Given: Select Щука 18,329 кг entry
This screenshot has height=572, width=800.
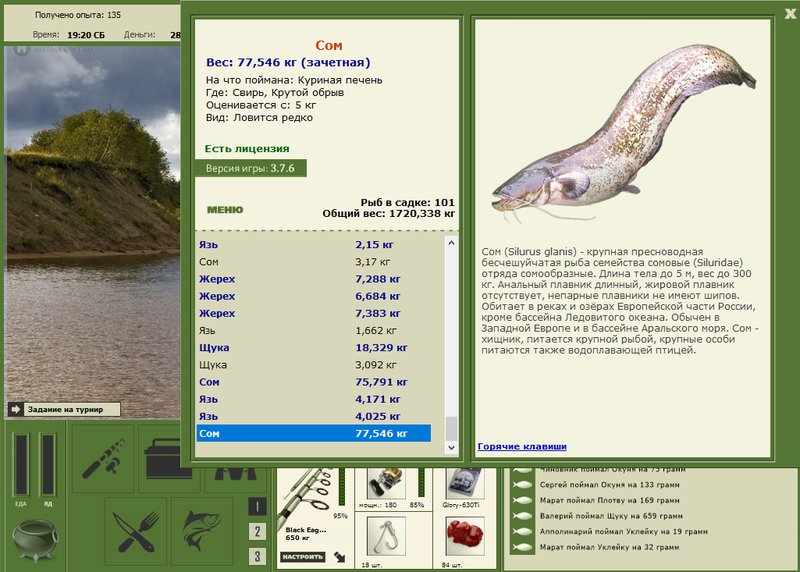Looking at the screenshot, I should point(314,347).
